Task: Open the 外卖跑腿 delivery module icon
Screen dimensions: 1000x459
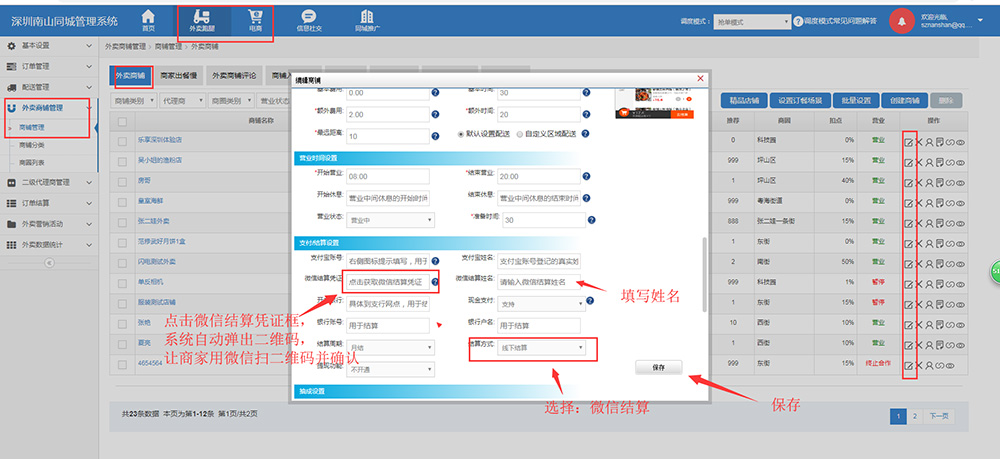Action: (x=202, y=20)
